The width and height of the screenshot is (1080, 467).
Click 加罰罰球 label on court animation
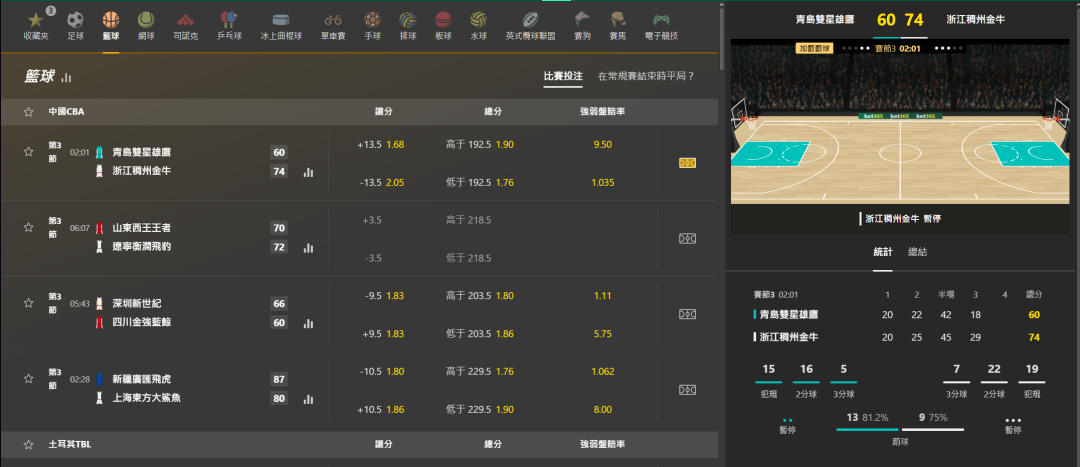(x=814, y=48)
